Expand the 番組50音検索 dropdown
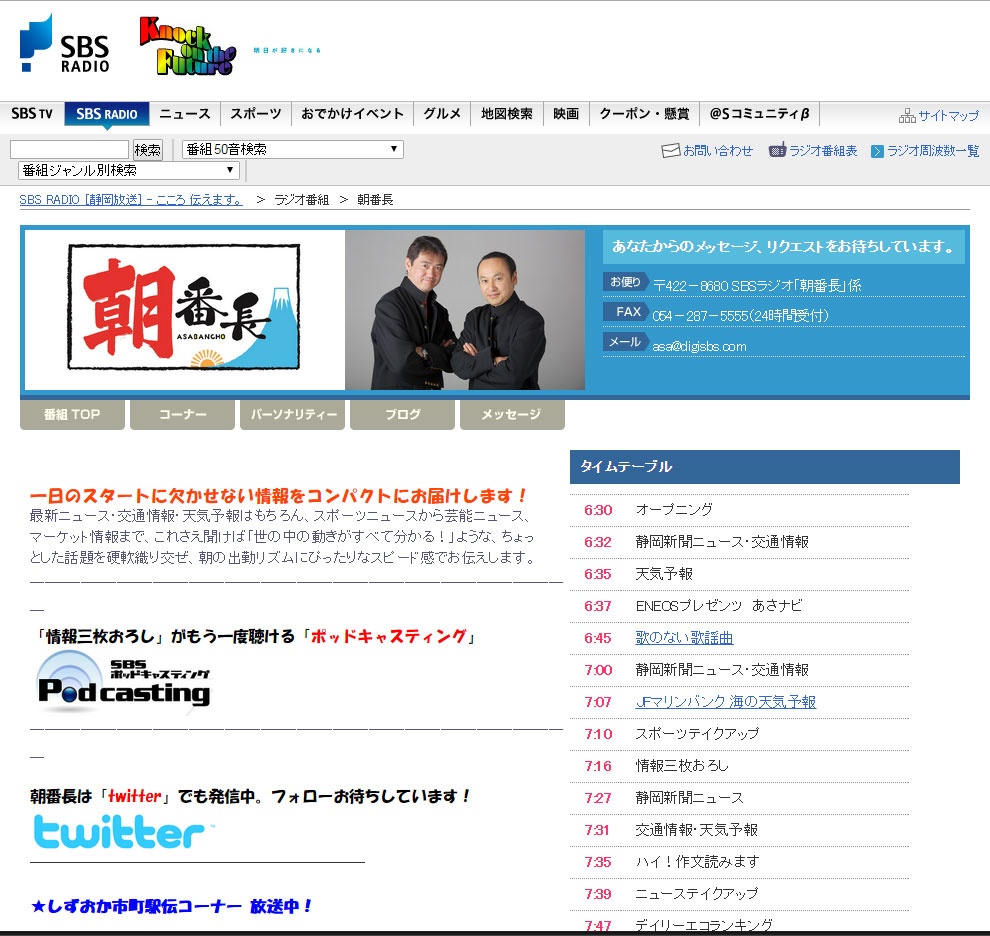This screenshot has width=990, height=936. click(x=292, y=149)
